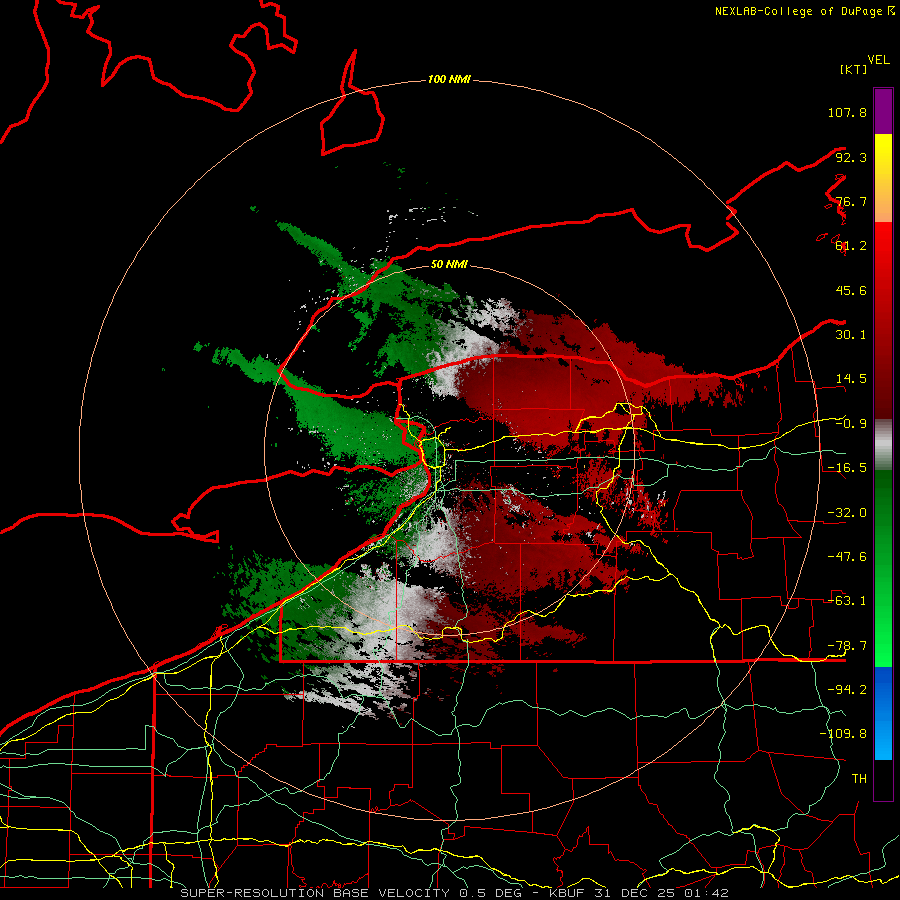The image size is (900, 900).
Task: Click the 92.3 legend value
Action: coord(851,157)
